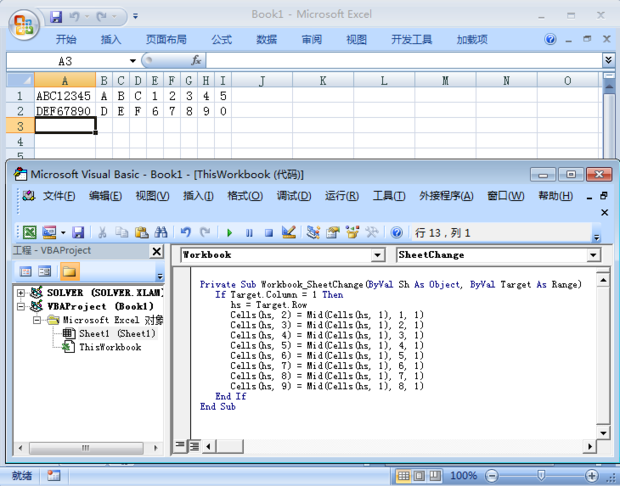Run the macro with green play icon
The image size is (620, 486).
229,233
